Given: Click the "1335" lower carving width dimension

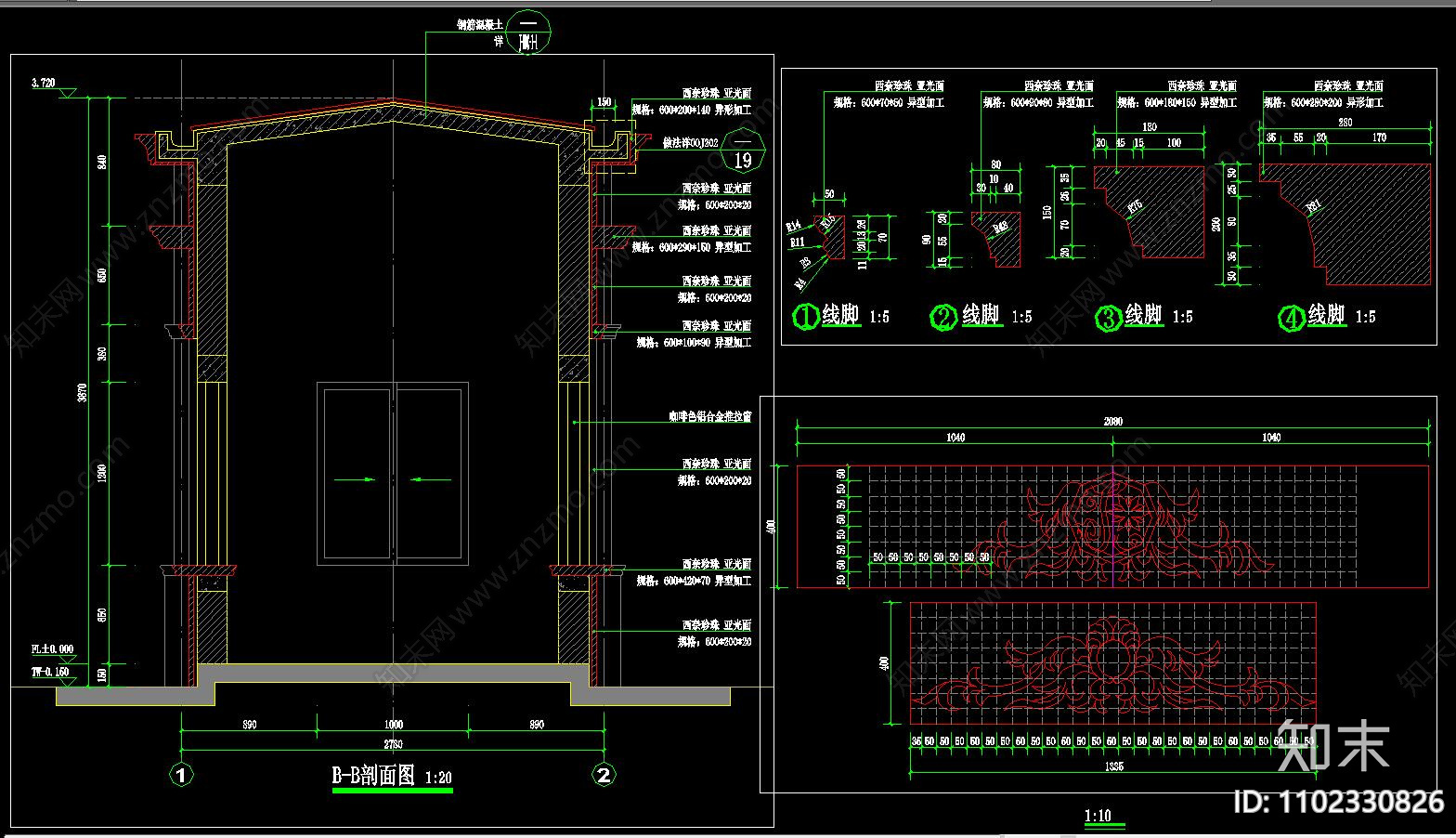Looking at the screenshot, I should (1113, 766).
